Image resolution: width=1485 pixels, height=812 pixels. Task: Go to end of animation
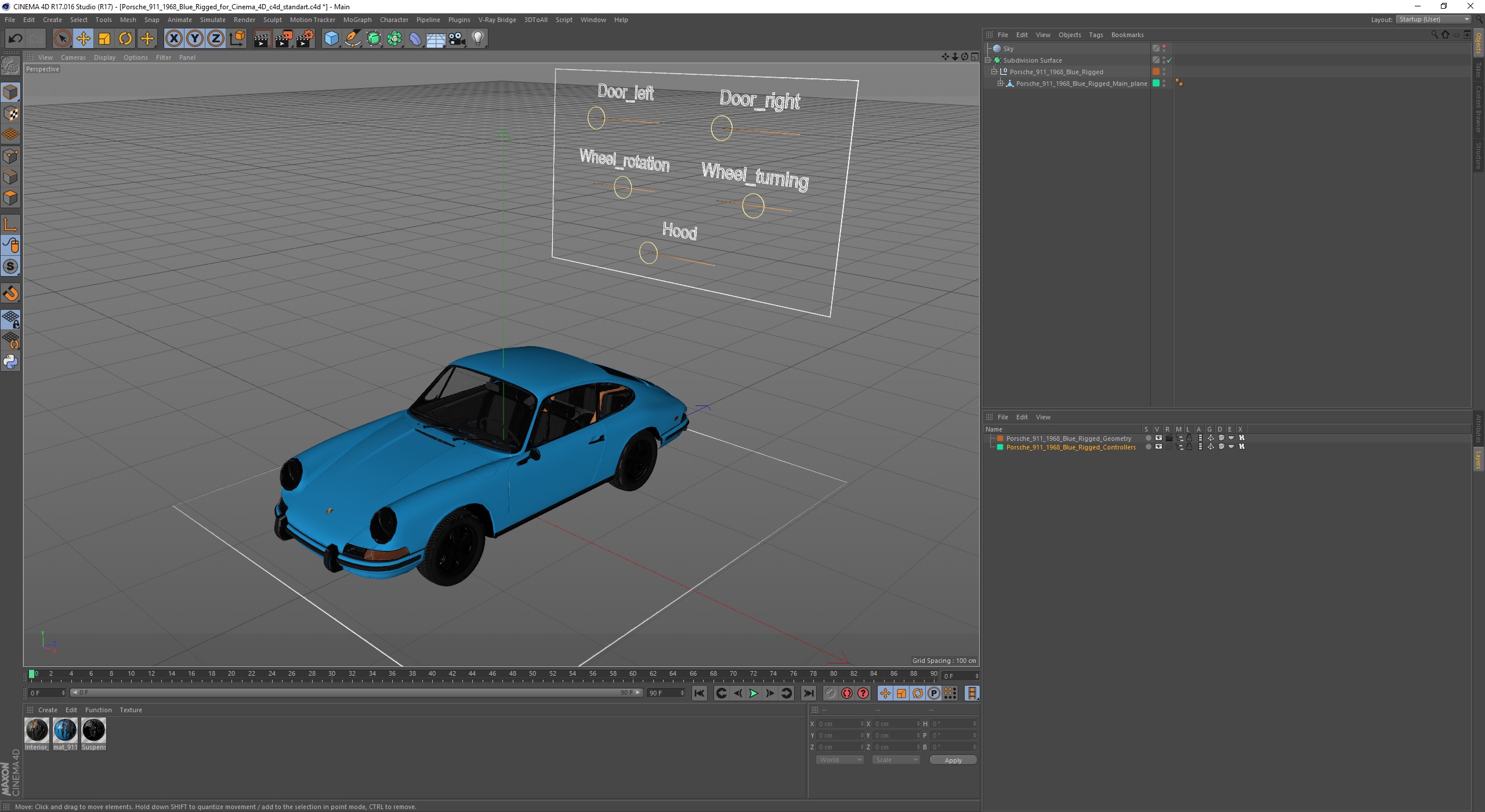coord(808,693)
